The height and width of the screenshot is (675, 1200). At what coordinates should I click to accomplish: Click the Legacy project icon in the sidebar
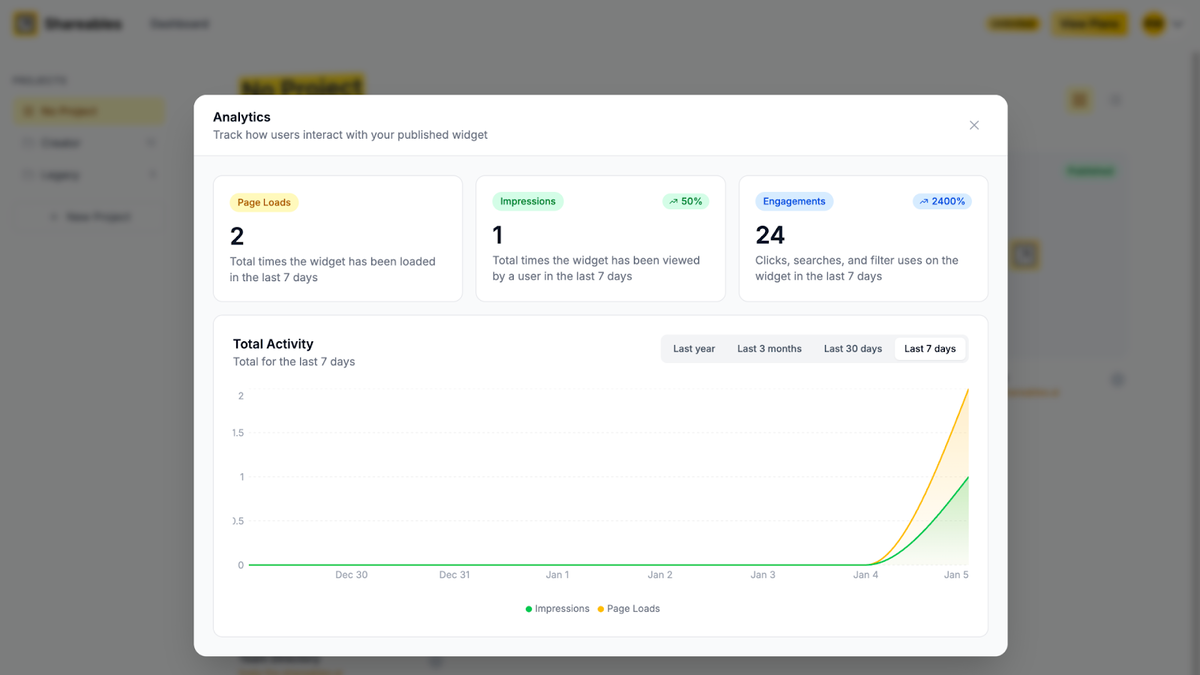click(x=29, y=173)
